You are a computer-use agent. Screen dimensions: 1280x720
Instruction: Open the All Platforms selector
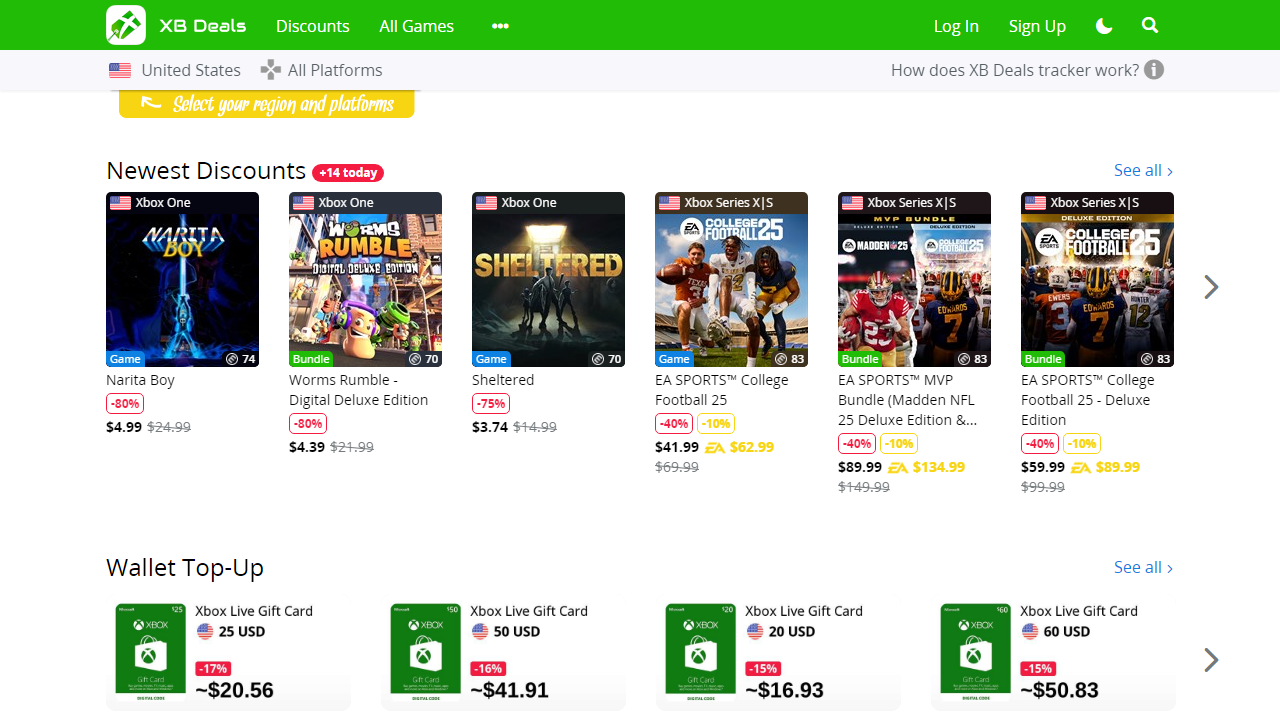321,70
